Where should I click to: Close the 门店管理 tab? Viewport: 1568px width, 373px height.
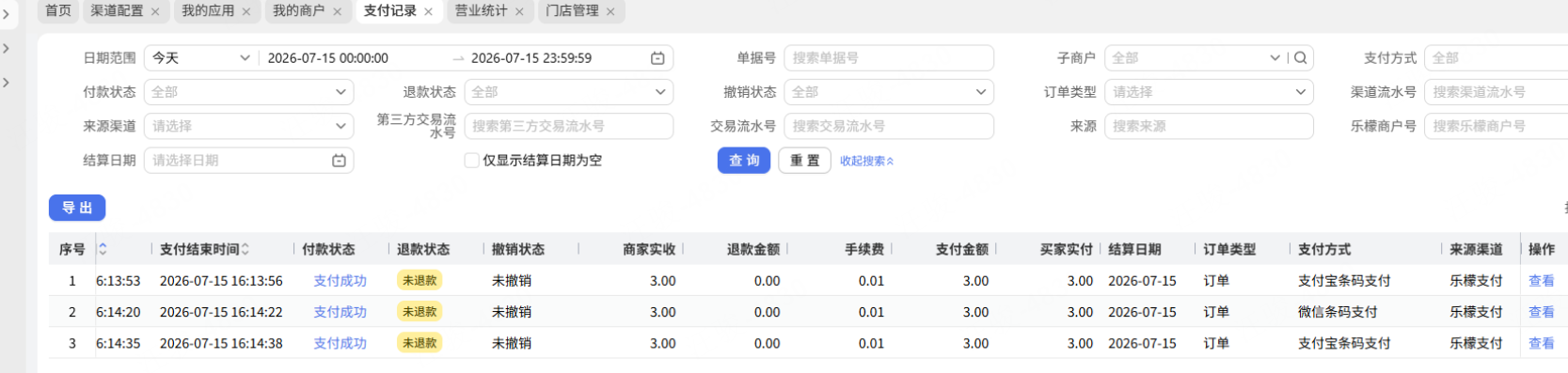[610, 11]
